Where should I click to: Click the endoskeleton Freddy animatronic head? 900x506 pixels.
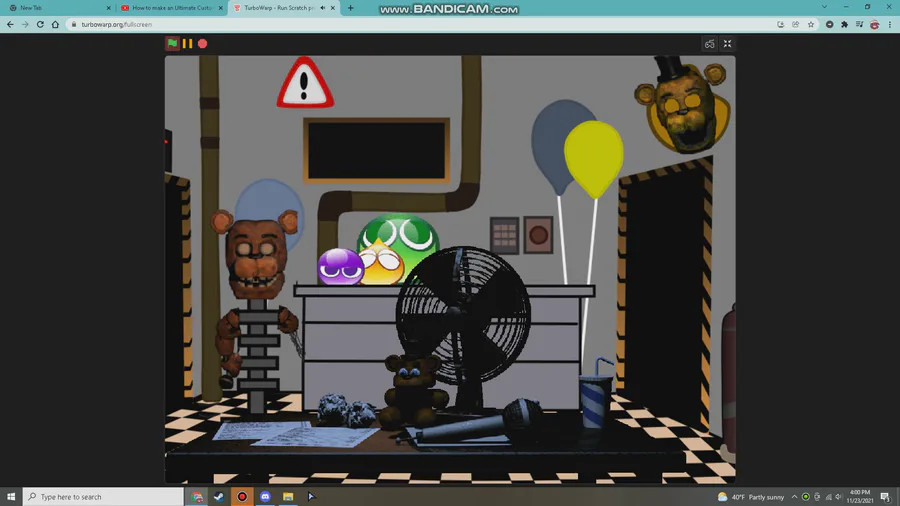click(x=255, y=254)
